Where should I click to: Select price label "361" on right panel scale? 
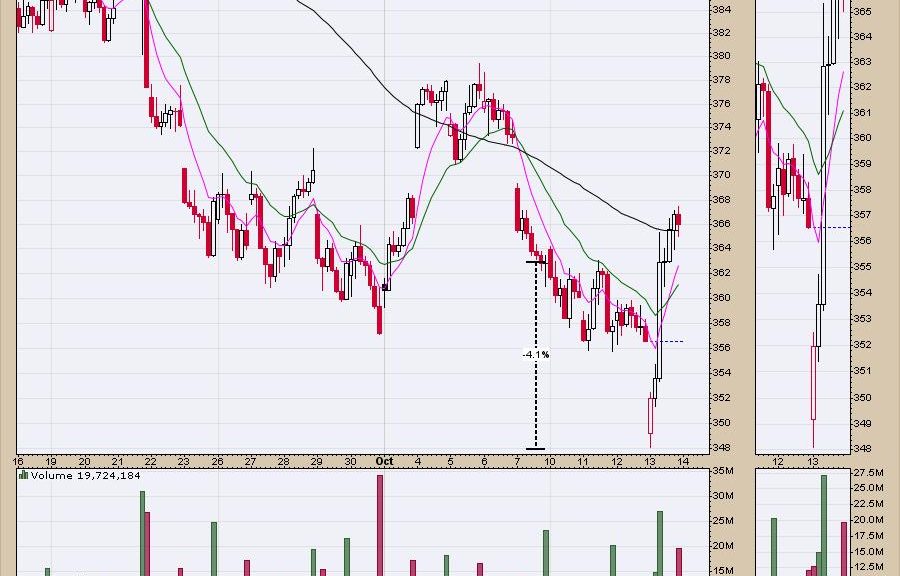pos(863,113)
